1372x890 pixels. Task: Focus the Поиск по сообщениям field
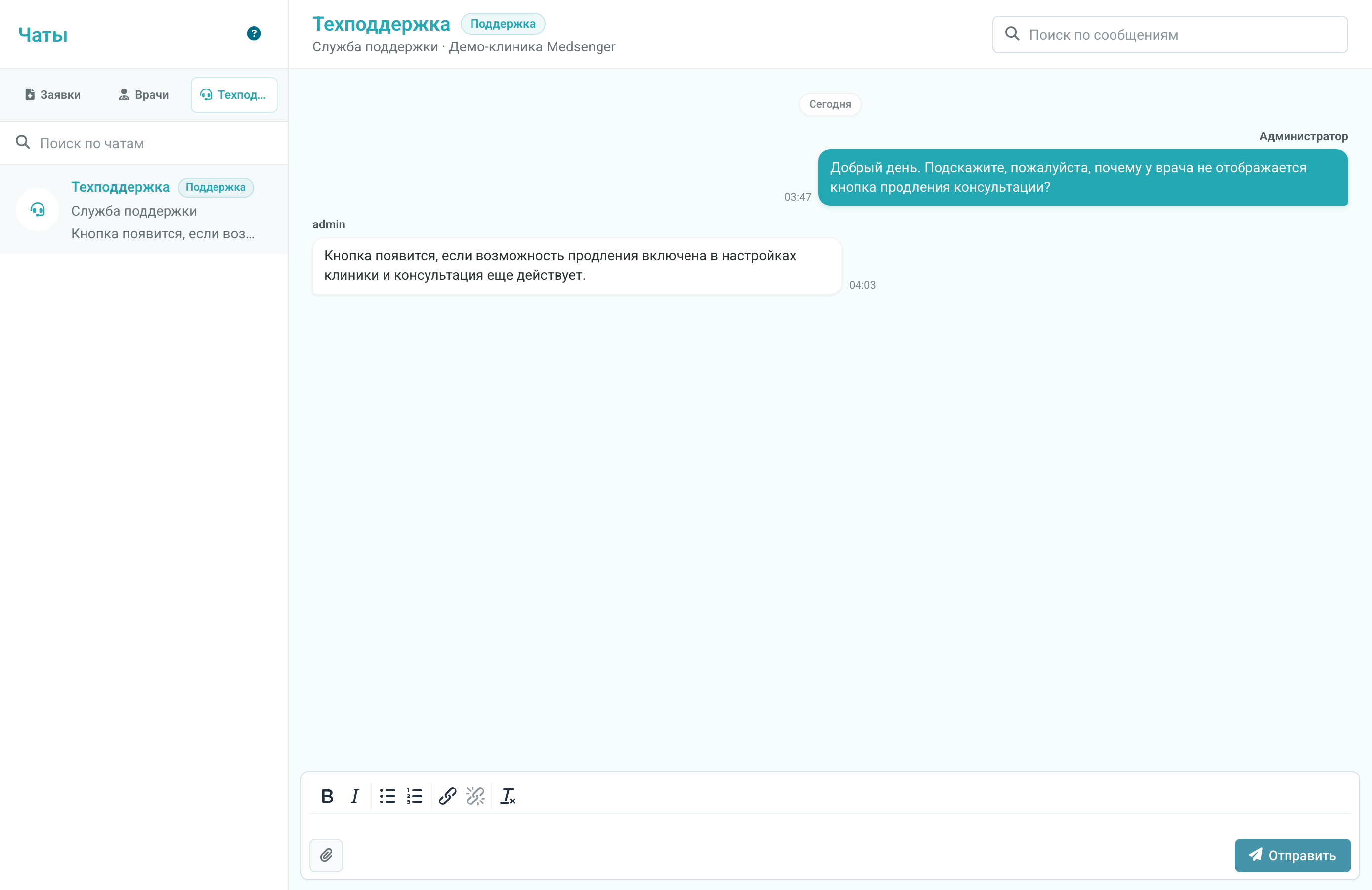1170,35
